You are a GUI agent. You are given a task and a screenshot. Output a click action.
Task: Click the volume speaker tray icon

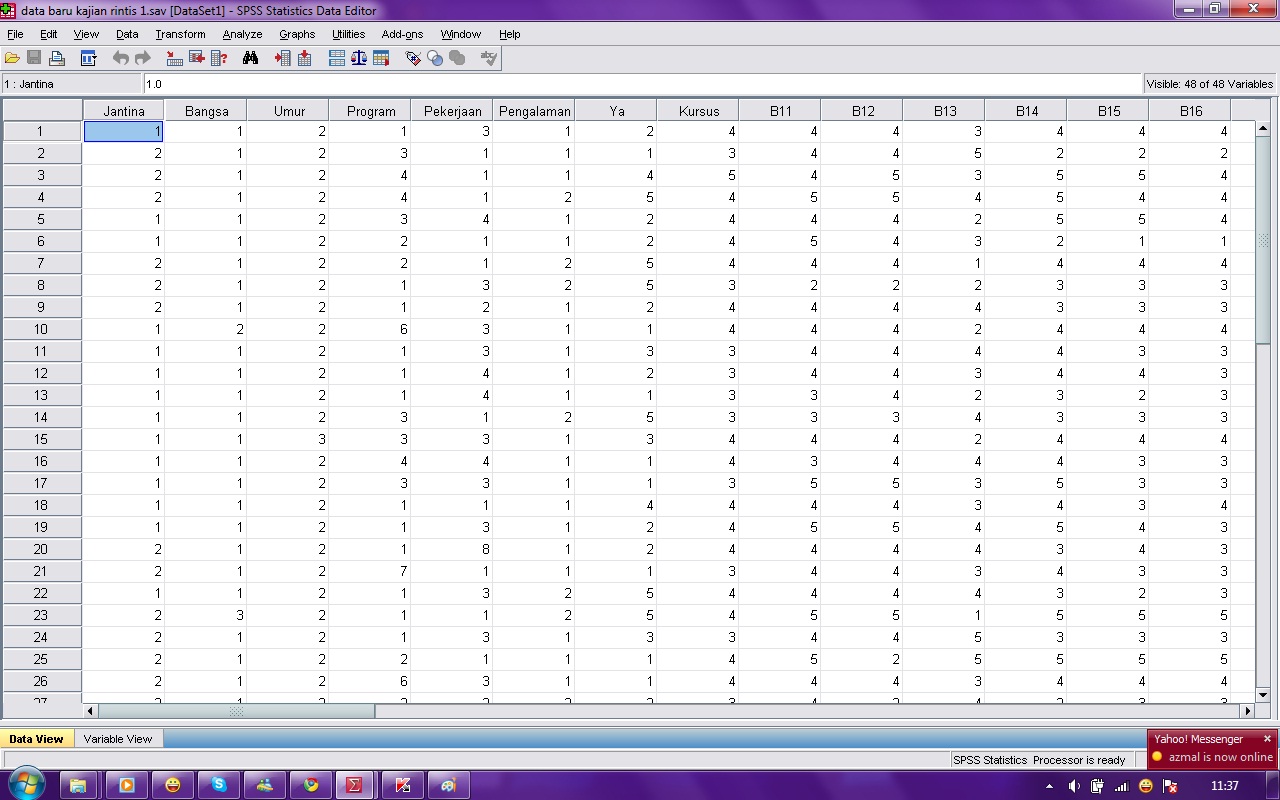point(1074,786)
